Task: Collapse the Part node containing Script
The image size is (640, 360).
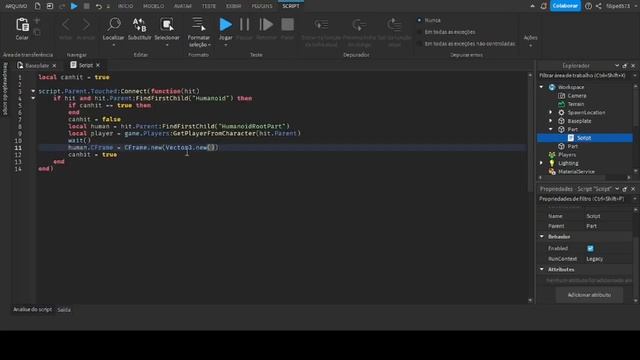Action: click(551, 129)
